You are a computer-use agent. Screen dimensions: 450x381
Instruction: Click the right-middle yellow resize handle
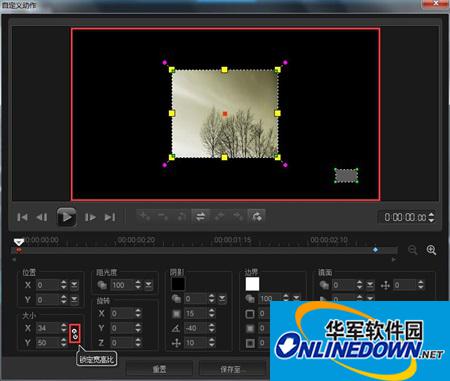(x=277, y=113)
